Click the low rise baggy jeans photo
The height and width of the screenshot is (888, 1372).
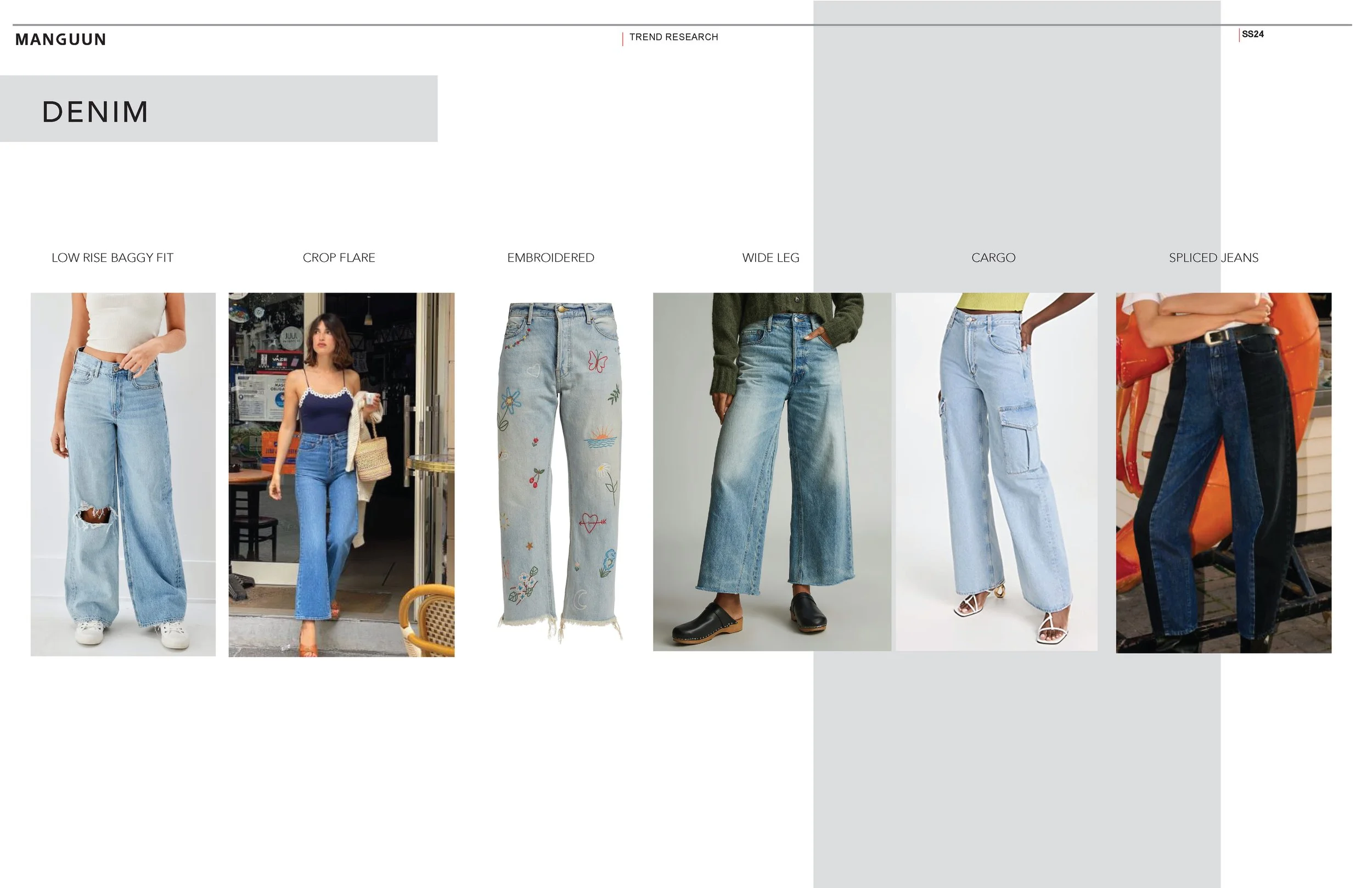(x=123, y=474)
